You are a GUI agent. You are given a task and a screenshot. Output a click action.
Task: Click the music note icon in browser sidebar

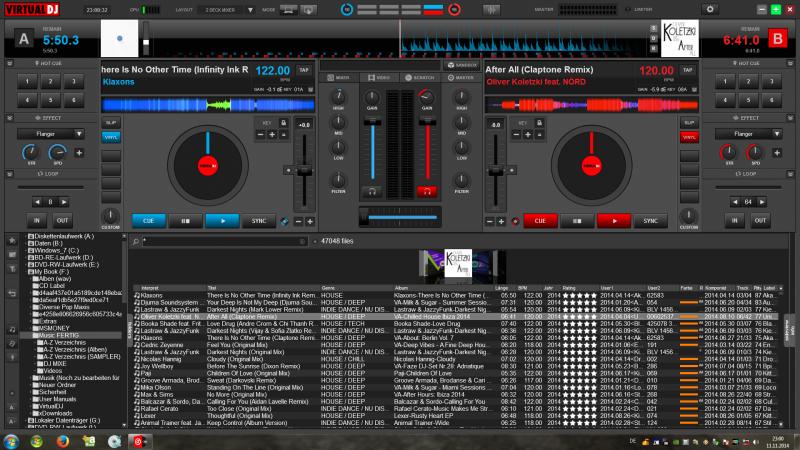click(x=12, y=330)
